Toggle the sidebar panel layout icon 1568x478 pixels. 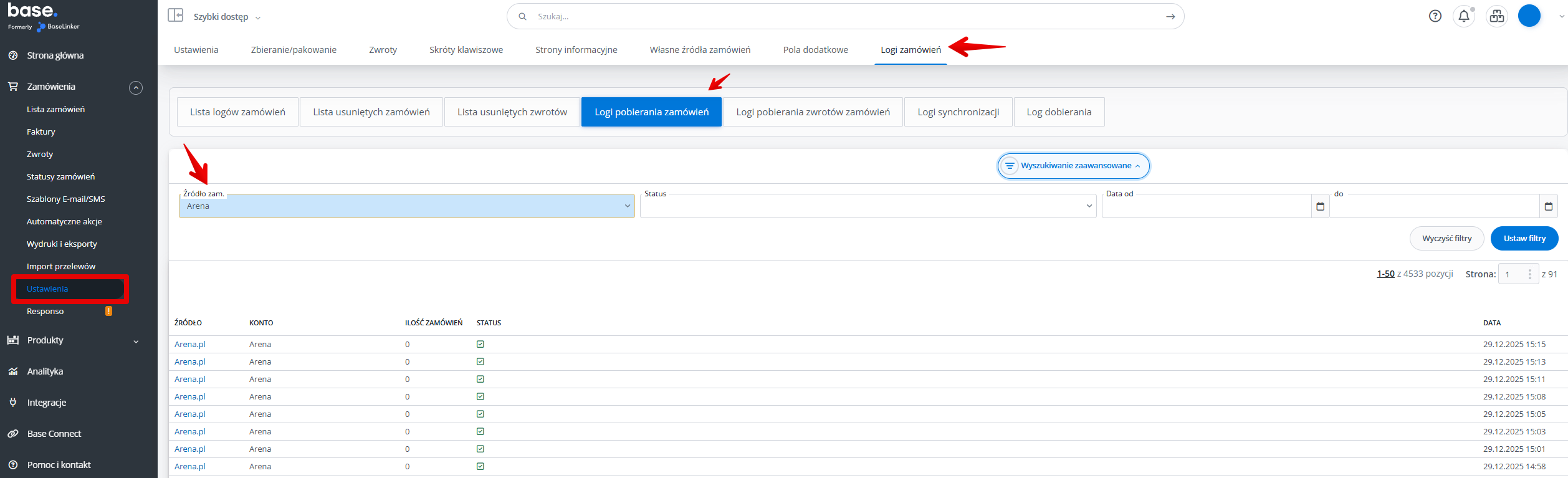pos(175,16)
